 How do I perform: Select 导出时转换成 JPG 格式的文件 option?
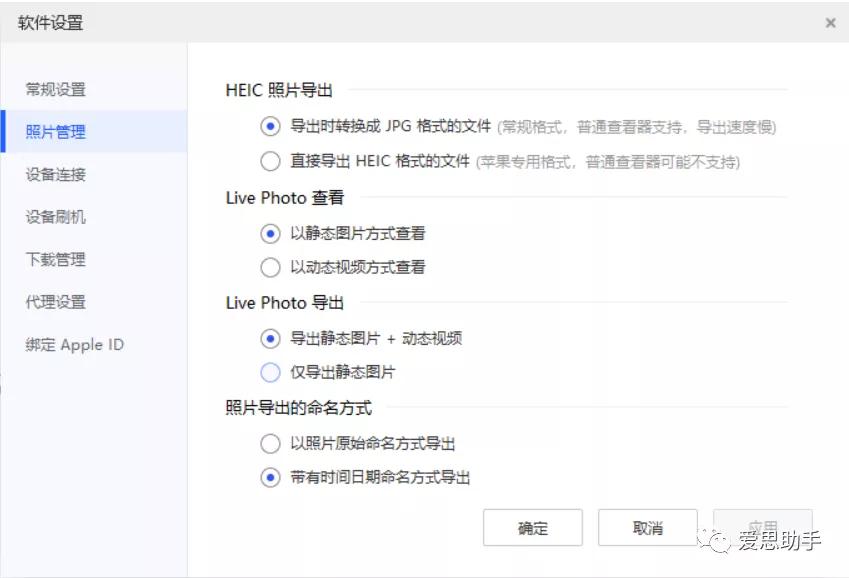click(x=269, y=127)
